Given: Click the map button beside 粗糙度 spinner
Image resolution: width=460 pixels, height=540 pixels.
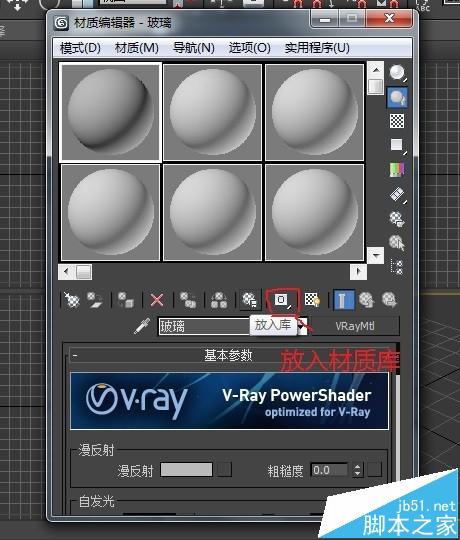Looking at the screenshot, I should pos(375,470).
